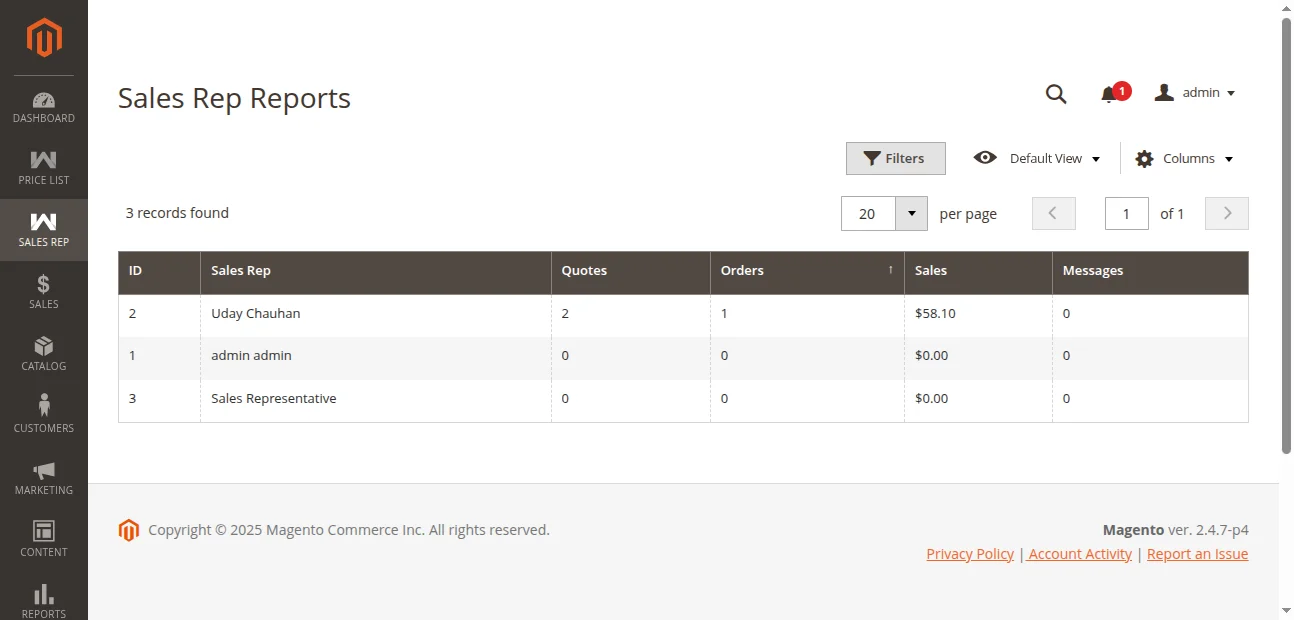Click the Filters button
1294x620 pixels.
(895, 158)
